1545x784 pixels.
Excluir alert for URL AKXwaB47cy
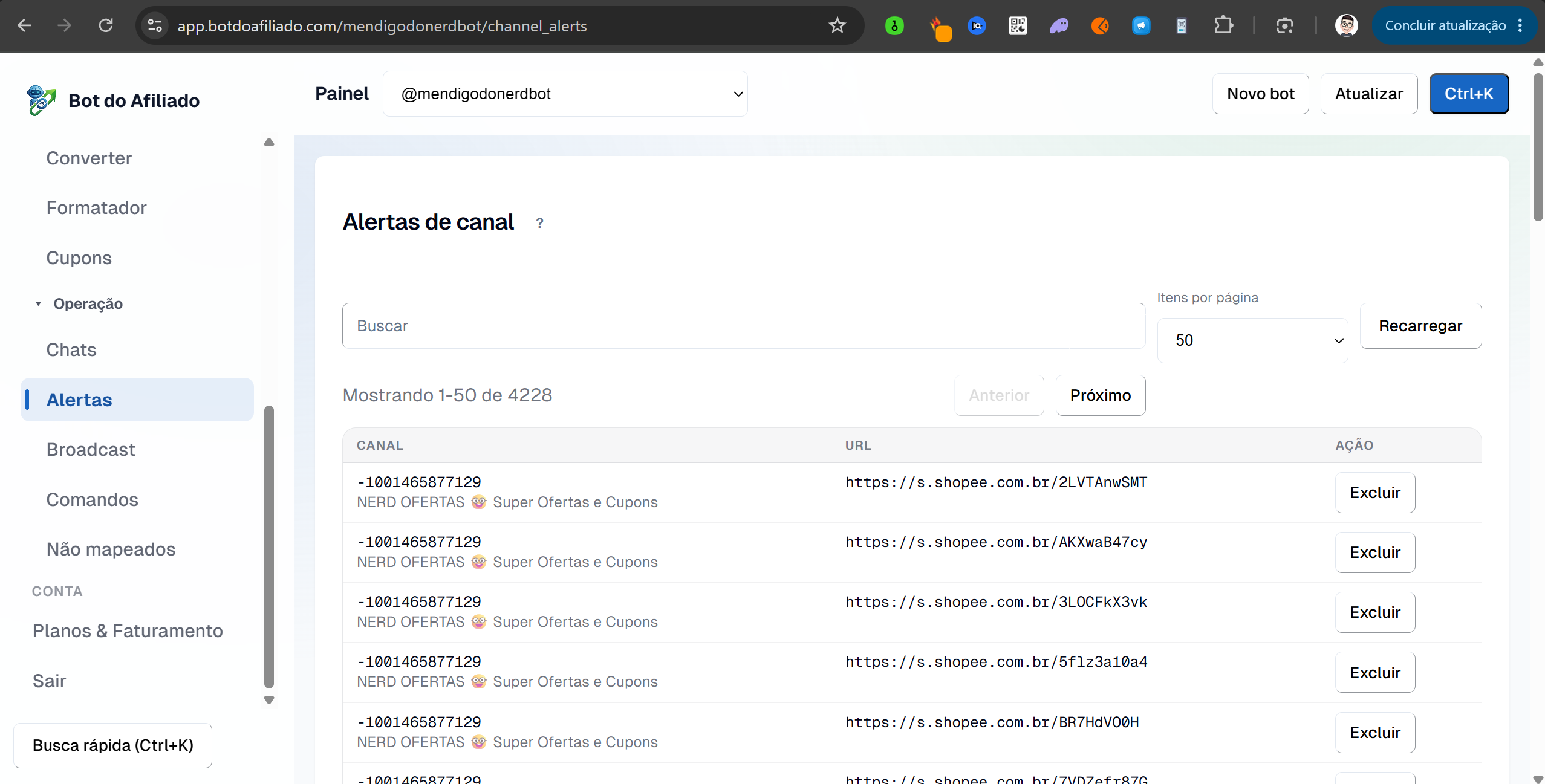(x=1375, y=552)
